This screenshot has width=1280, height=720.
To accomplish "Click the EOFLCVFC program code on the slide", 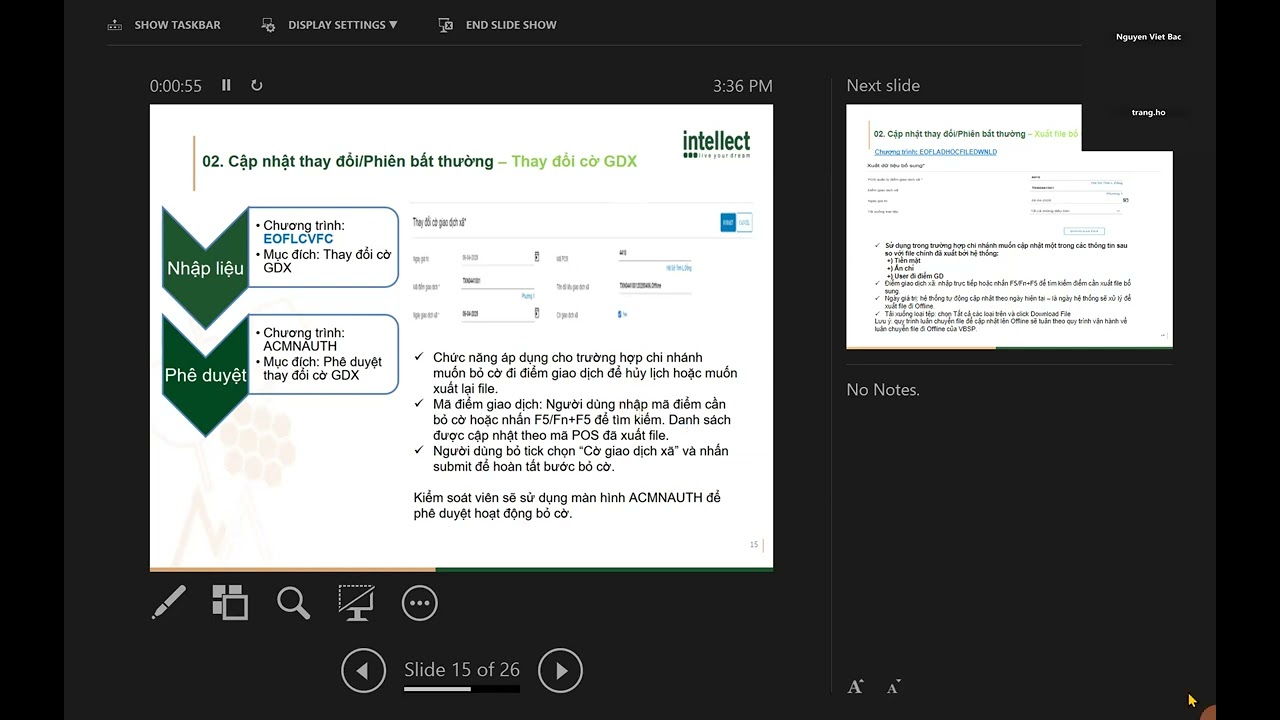I will tap(298, 239).
